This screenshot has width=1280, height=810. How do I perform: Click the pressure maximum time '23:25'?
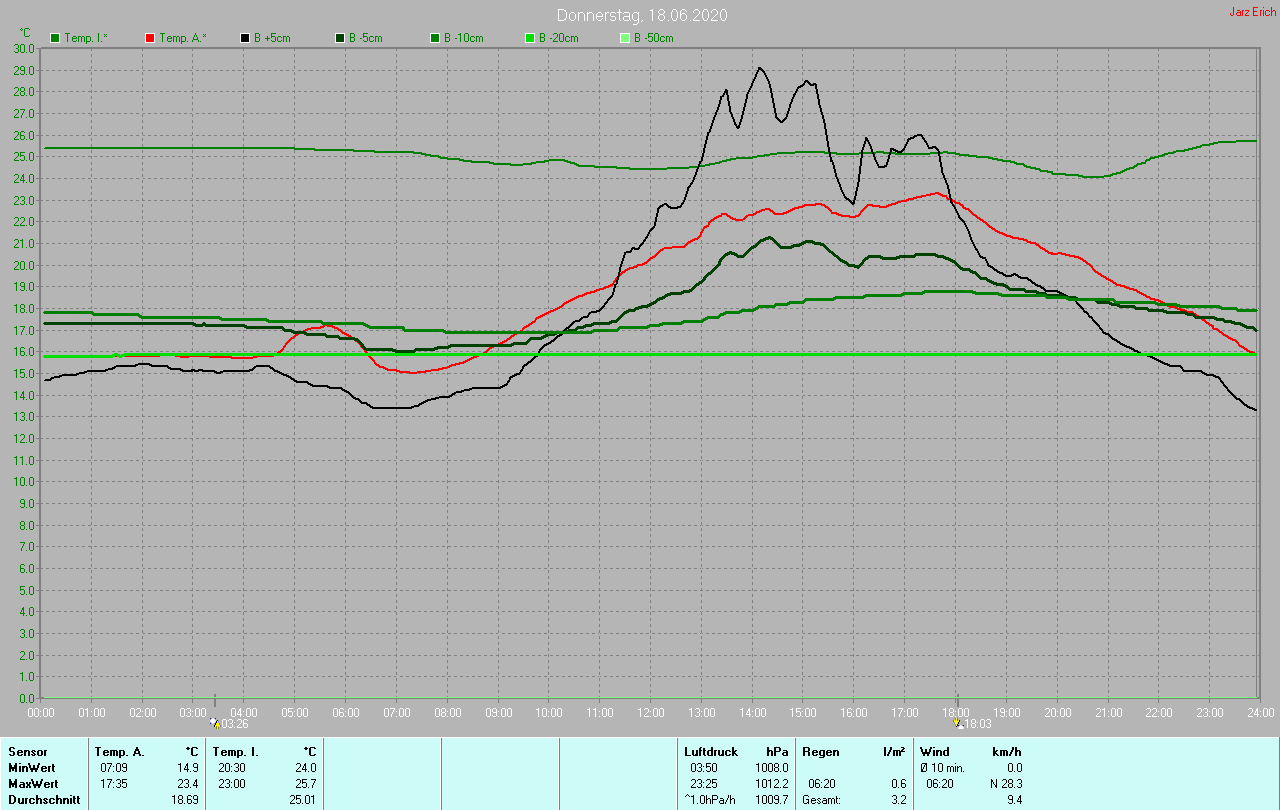[704, 783]
